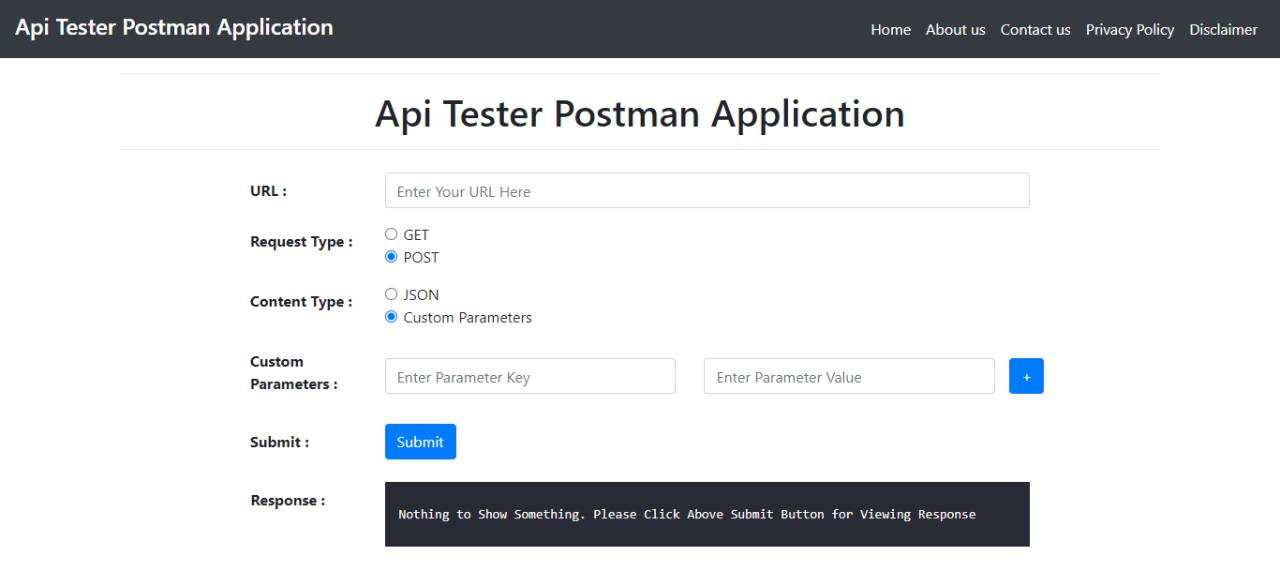Click the response output box
1280x586 pixels.
pyautogui.click(x=707, y=514)
